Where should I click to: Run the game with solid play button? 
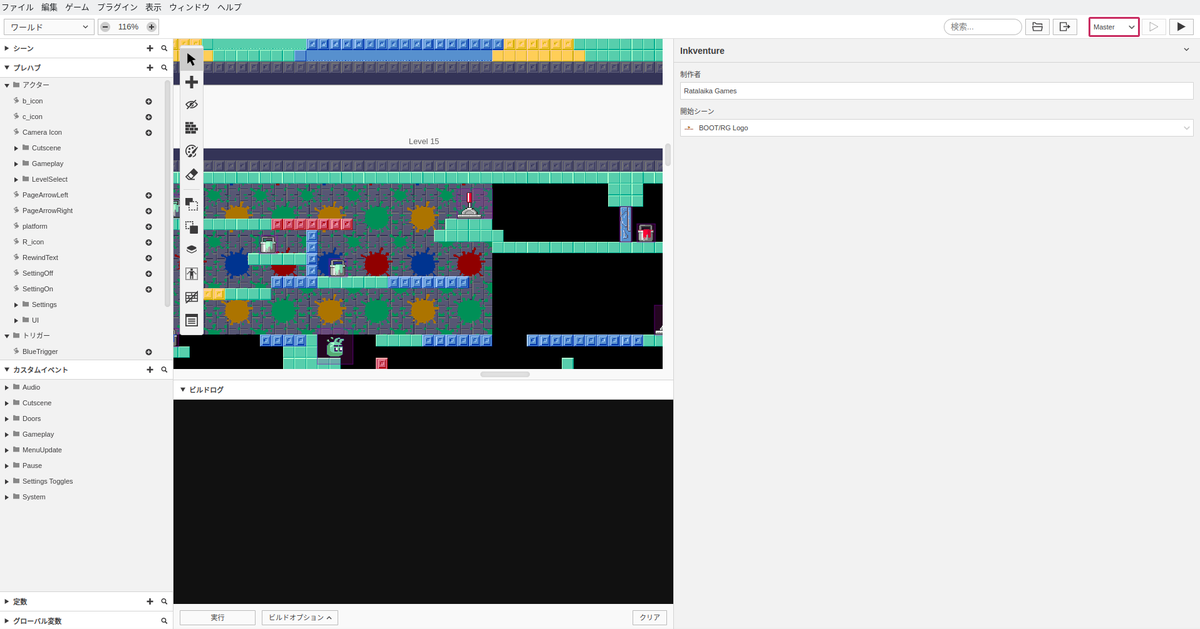click(x=1180, y=27)
